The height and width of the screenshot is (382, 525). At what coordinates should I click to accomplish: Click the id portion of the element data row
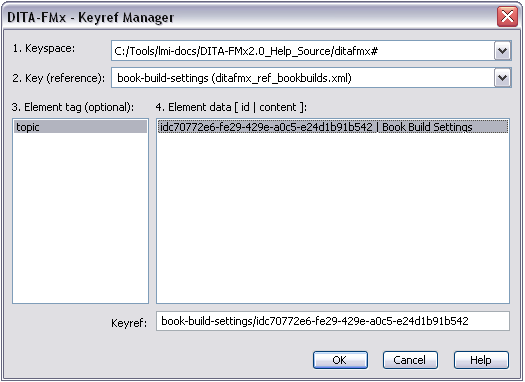point(266,127)
